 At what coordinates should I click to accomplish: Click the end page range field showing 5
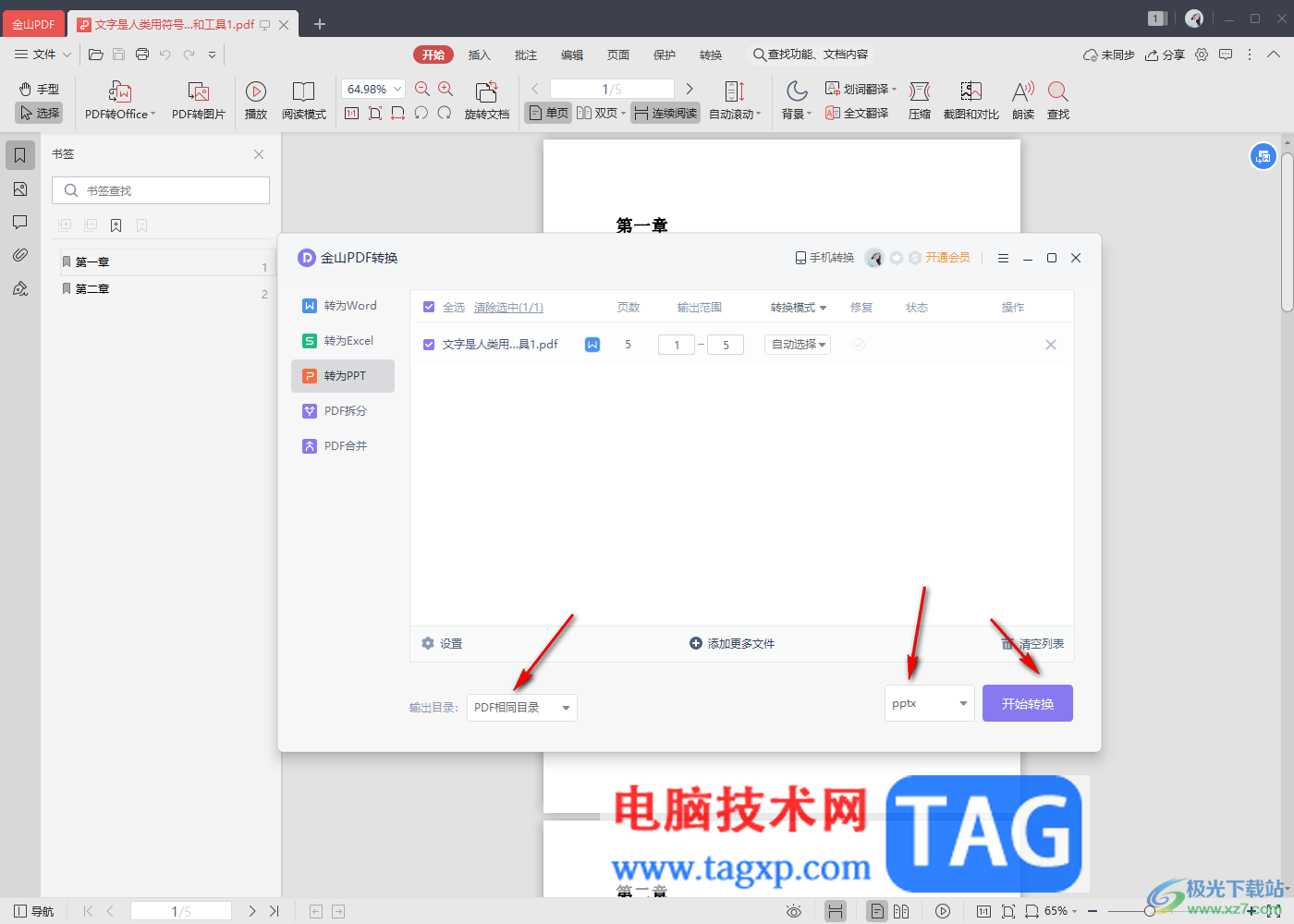tap(726, 345)
